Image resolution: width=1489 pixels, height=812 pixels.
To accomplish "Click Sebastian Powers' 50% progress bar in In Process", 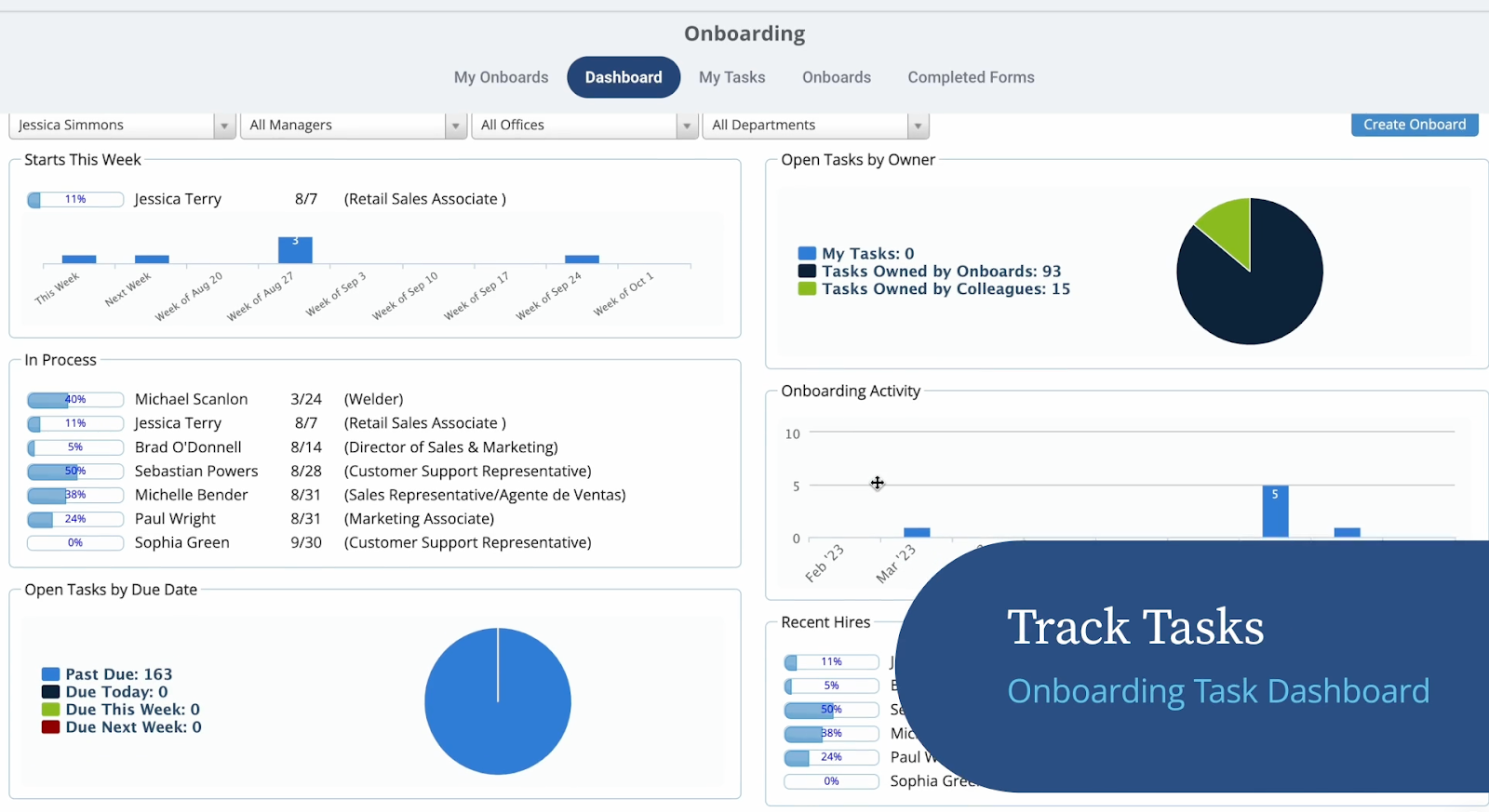I will pos(75,472).
